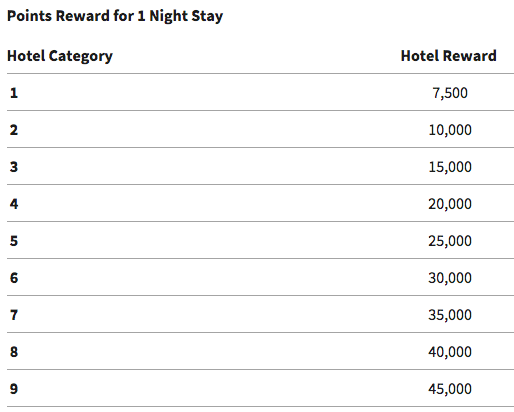Screen dimensions: 514x412
Task: Click category 7 row label
Action: click(x=14, y=315)
